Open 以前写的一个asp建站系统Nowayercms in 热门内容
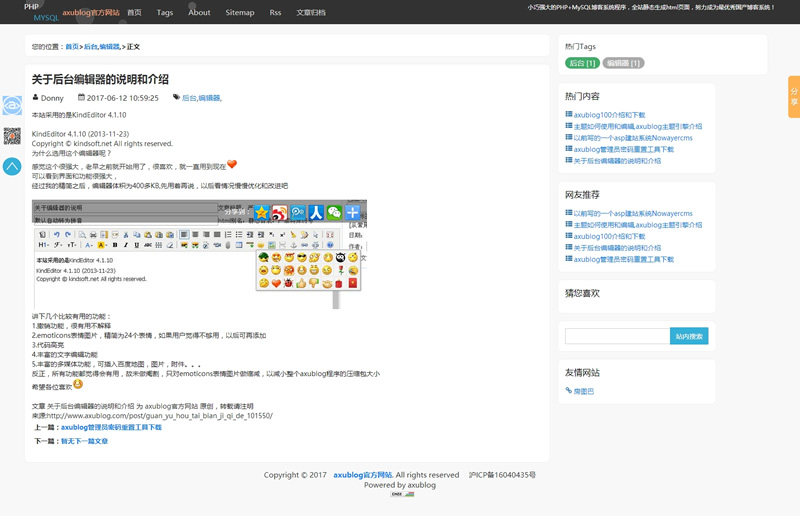This screenshot has height=516, width=800. click(633, 138)
